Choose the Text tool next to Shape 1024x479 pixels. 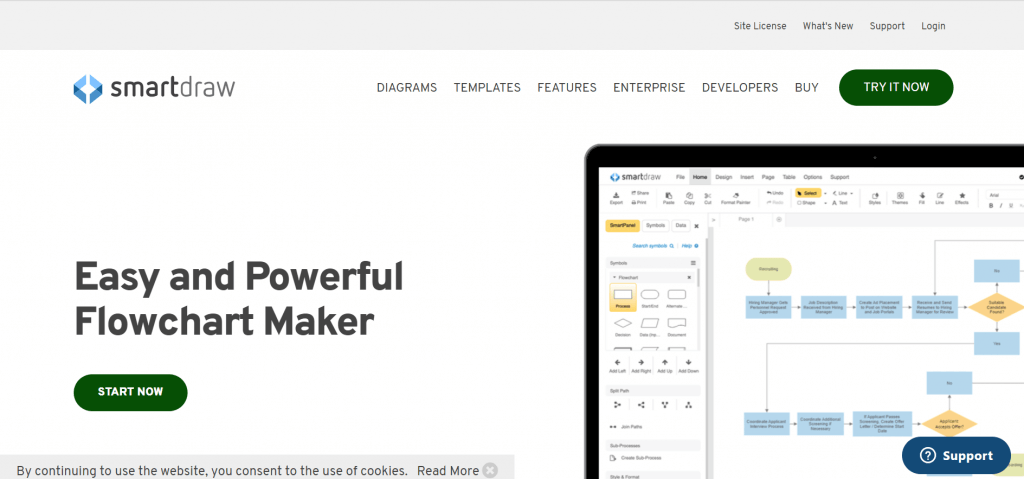[x=840, y=203]
